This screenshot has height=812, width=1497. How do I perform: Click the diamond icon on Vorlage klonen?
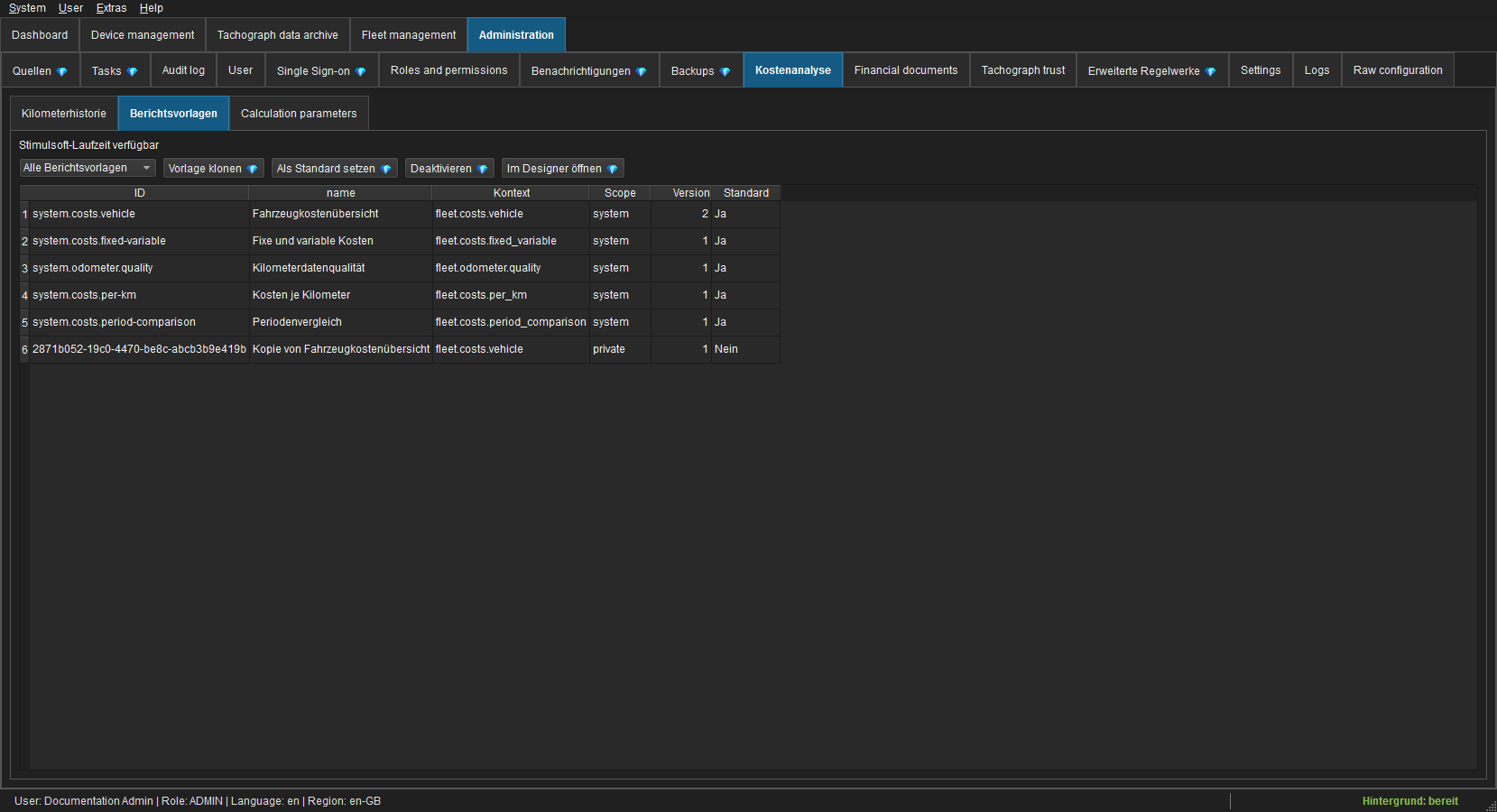[x=253, y=169]
